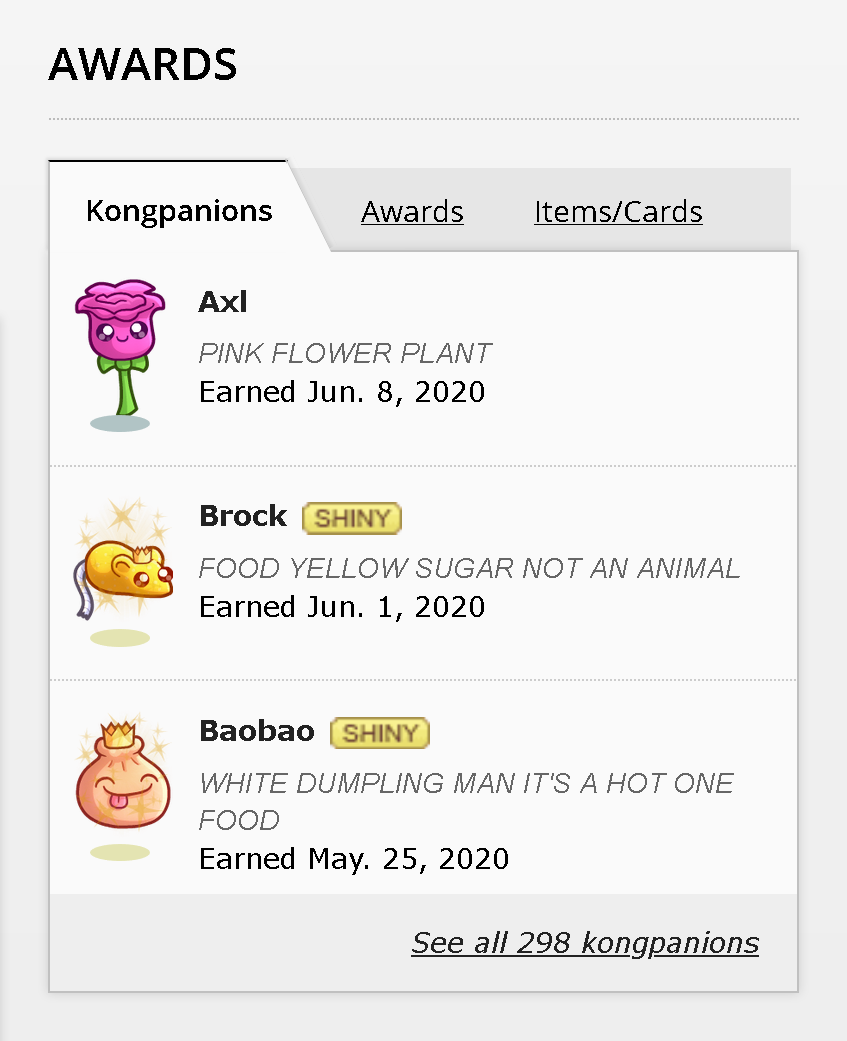Click Baobao's WHITE DUMPLING MAN description
Image resolution: width=847 pixels, height=1041 pixels.
point(466,783)
